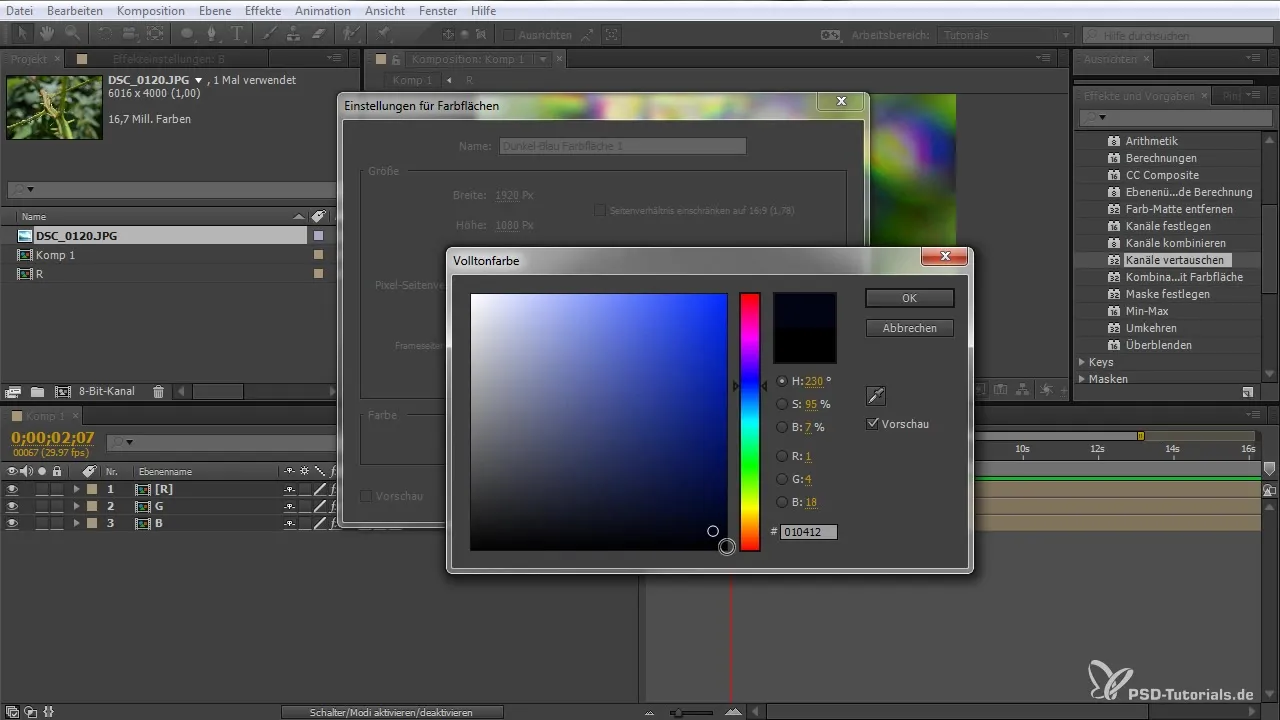The image size is (1280, 720).
Task: Select the Eraser tool in the toolbar
Action: pyautogui.click(x=318, y=34)
